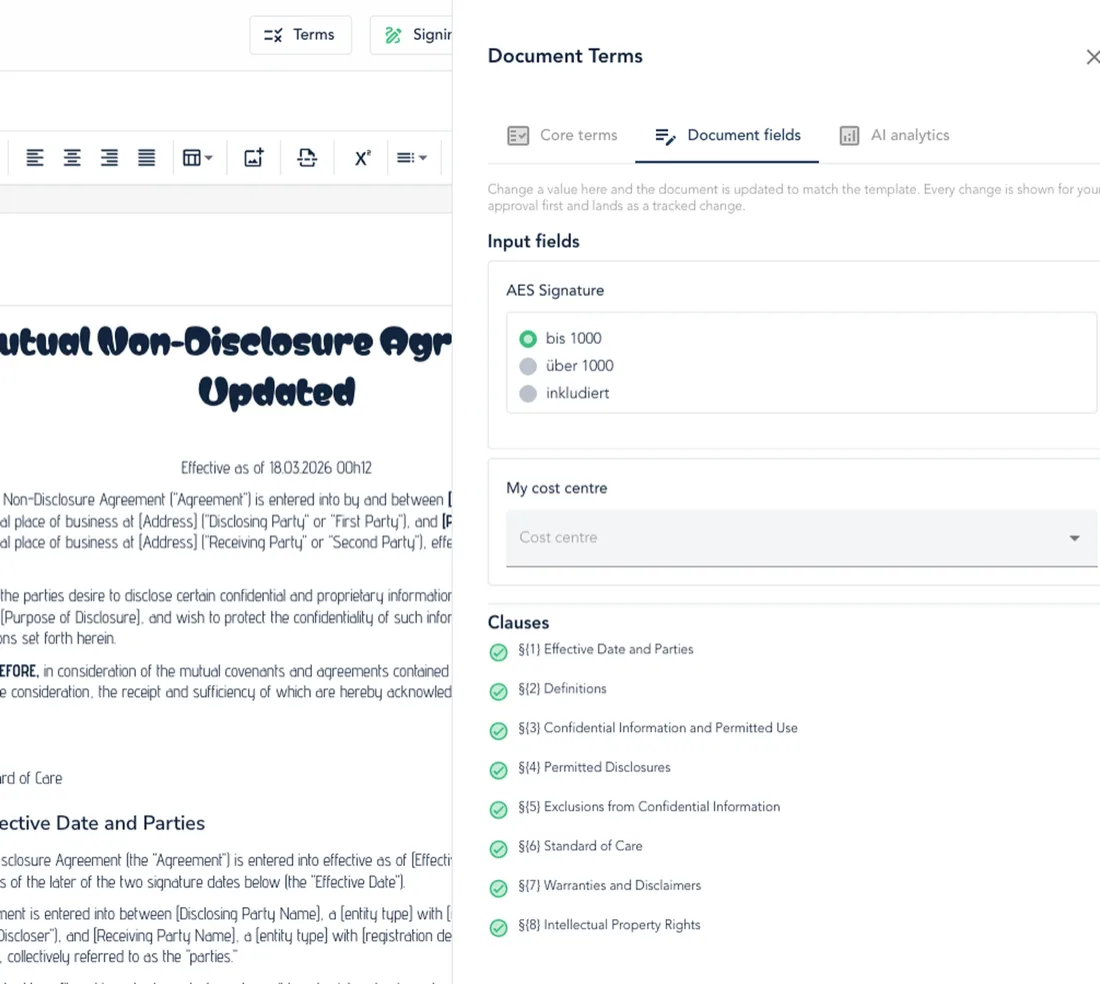Justify text in the editor toolbar
Viewport: 1100px width, 984px height.
coord(146,158)
